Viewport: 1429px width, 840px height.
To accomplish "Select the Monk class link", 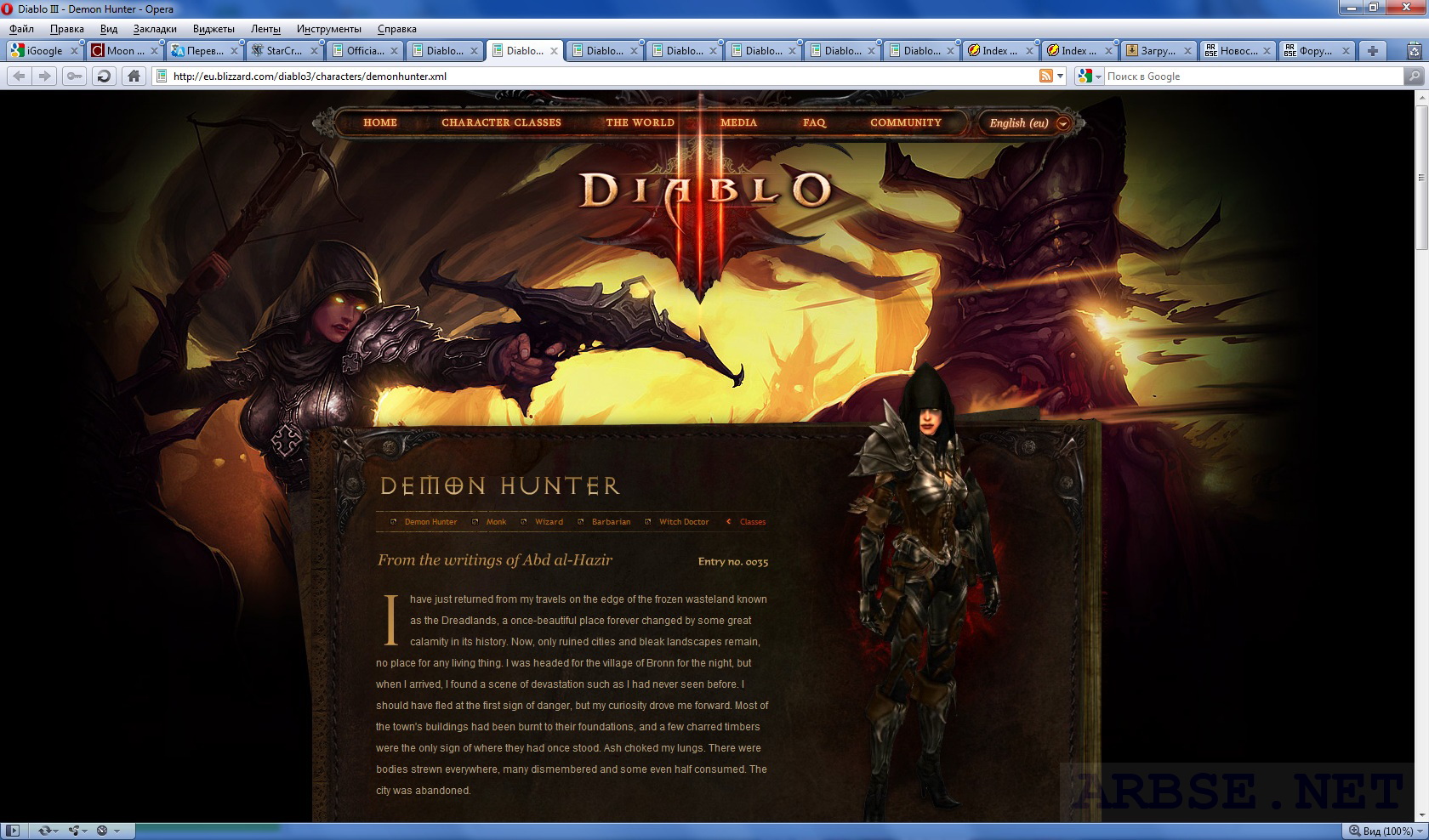I will coord(496,522).
